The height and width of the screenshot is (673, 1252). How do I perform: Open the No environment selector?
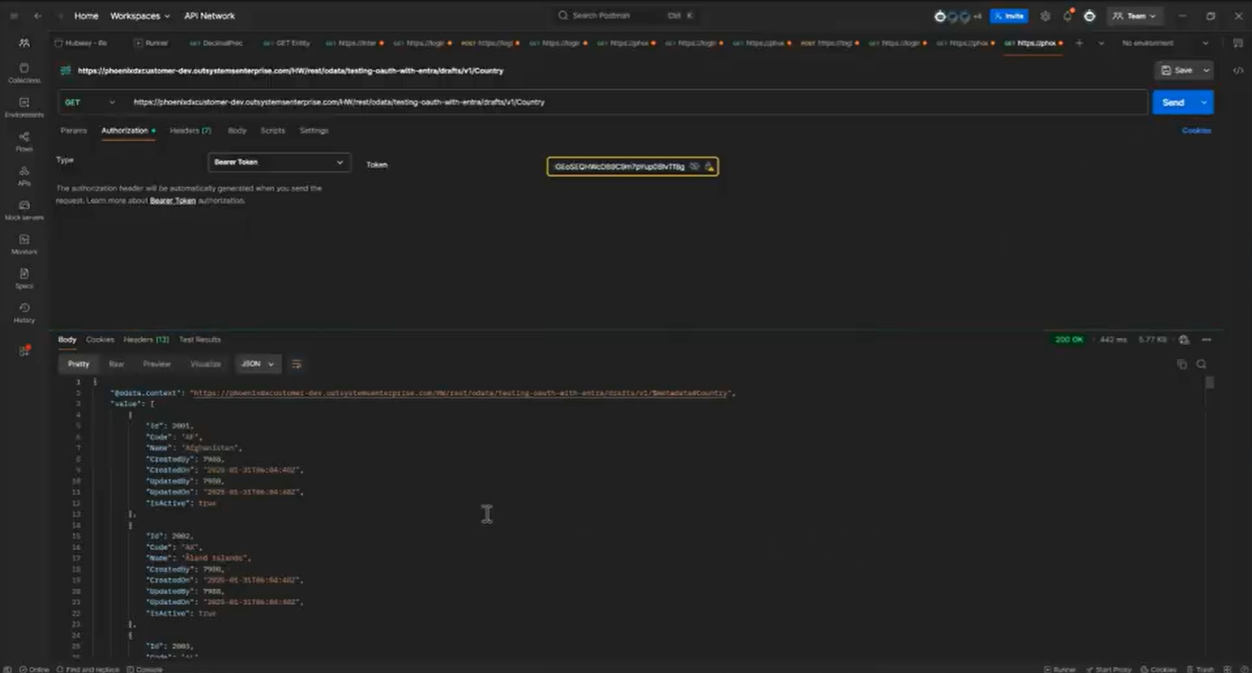point(1164,43)
